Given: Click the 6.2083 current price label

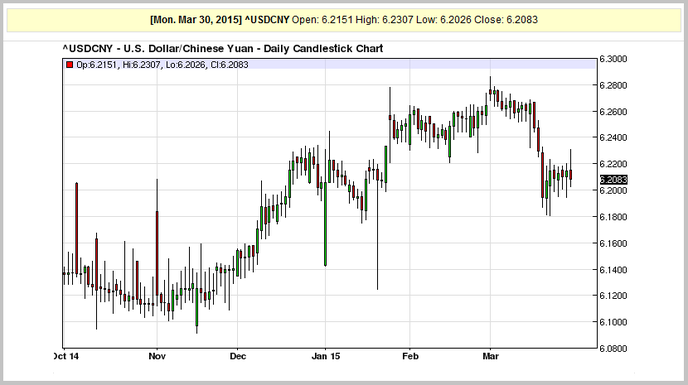Looking at the screenshot, I should pyautogui.click(x=613, y=180).
